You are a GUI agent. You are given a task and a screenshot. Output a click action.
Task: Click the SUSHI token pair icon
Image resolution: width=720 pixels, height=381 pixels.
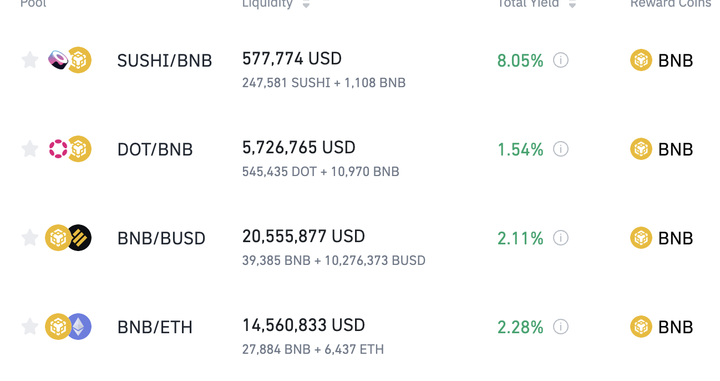(58, 60)
